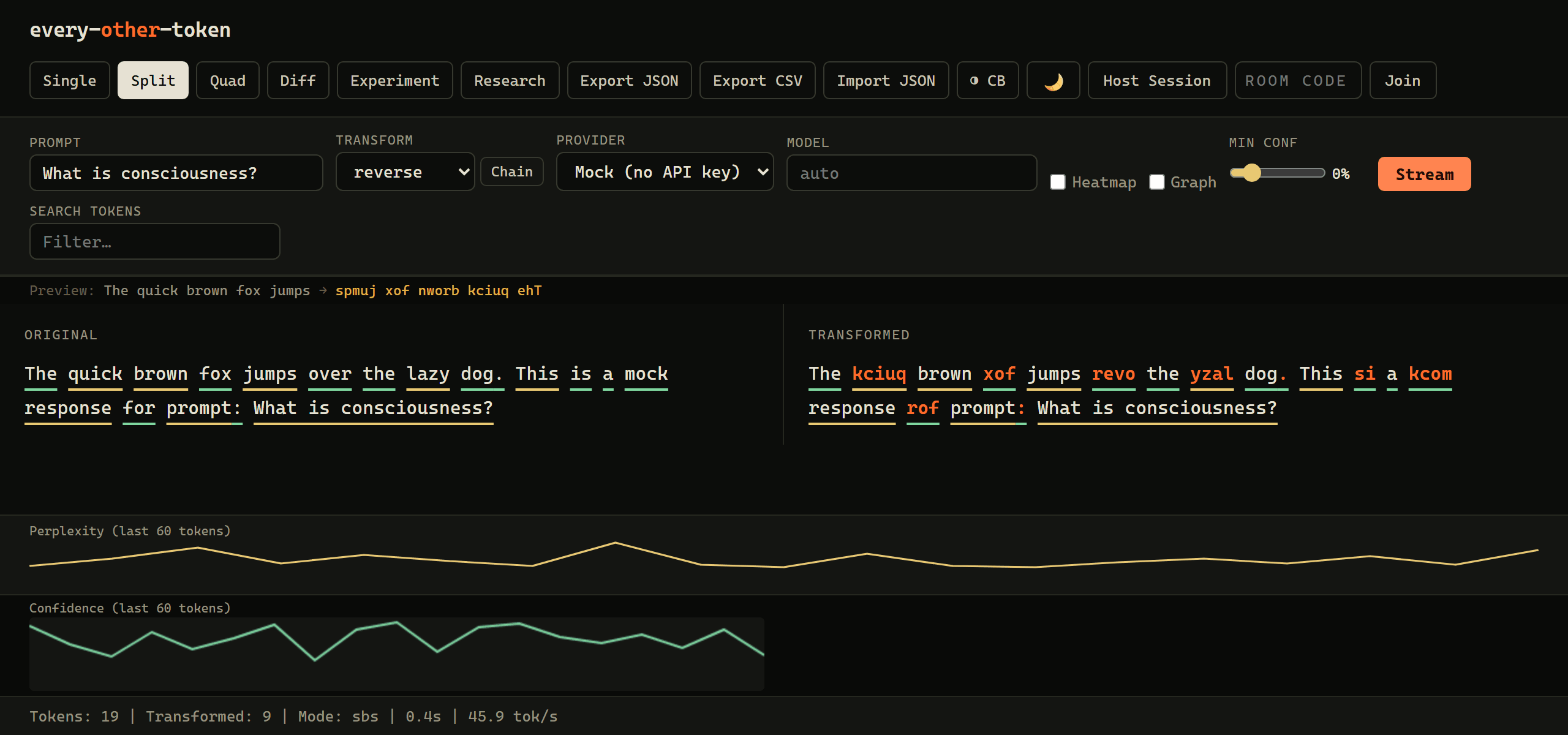Click the every-other-token title logo
Viewport: 1568px width, 735px height.
[130, 29]
